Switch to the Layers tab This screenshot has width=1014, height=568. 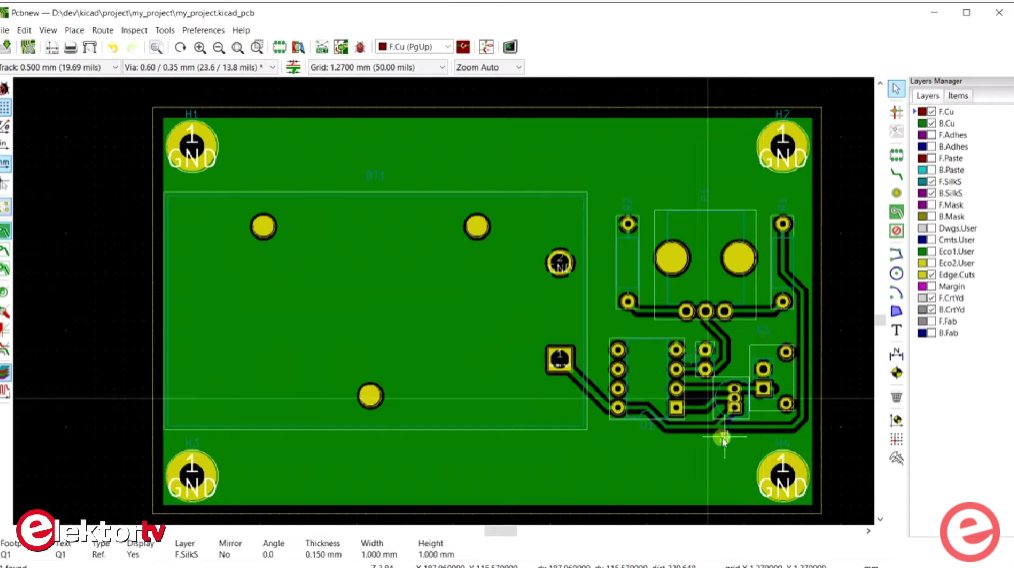pos(927,96)
